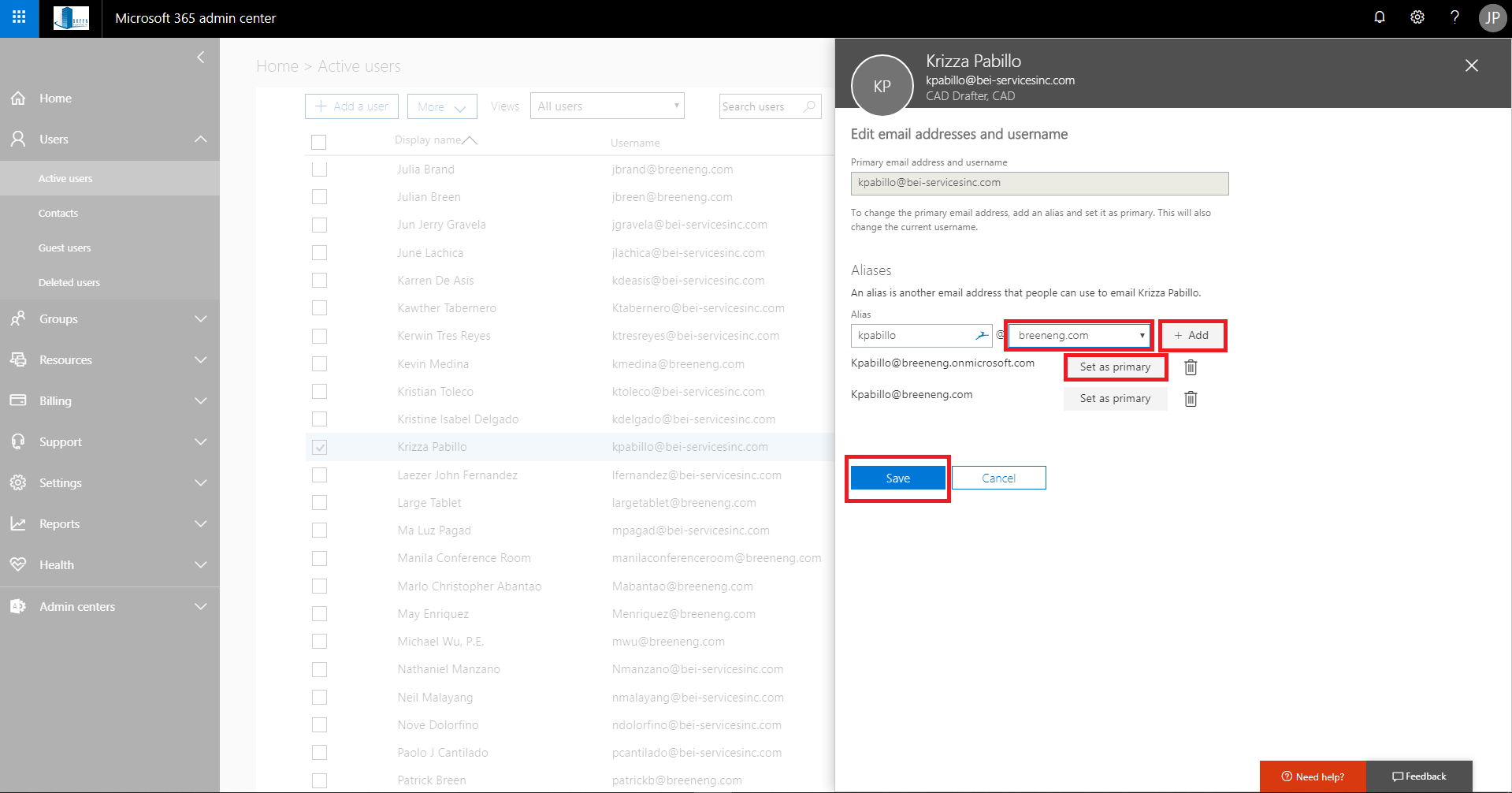The image size is (1512, 793).
Task: Cancel editing email addresses
Action: (999, 478)
